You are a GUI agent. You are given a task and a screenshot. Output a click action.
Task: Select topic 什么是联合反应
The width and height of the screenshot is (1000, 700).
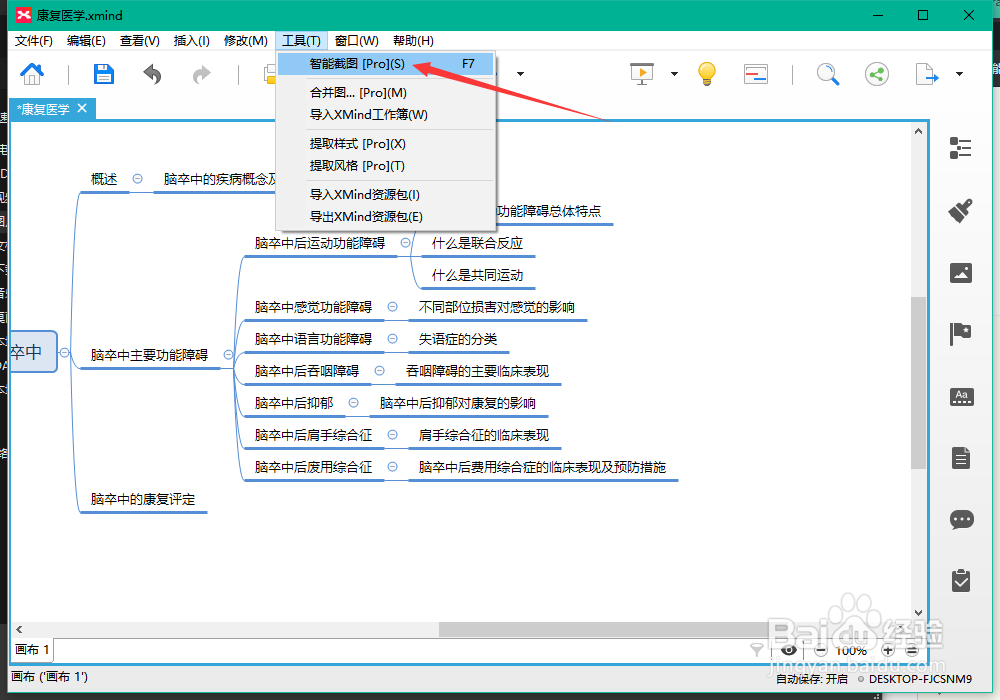pos(477,243)
